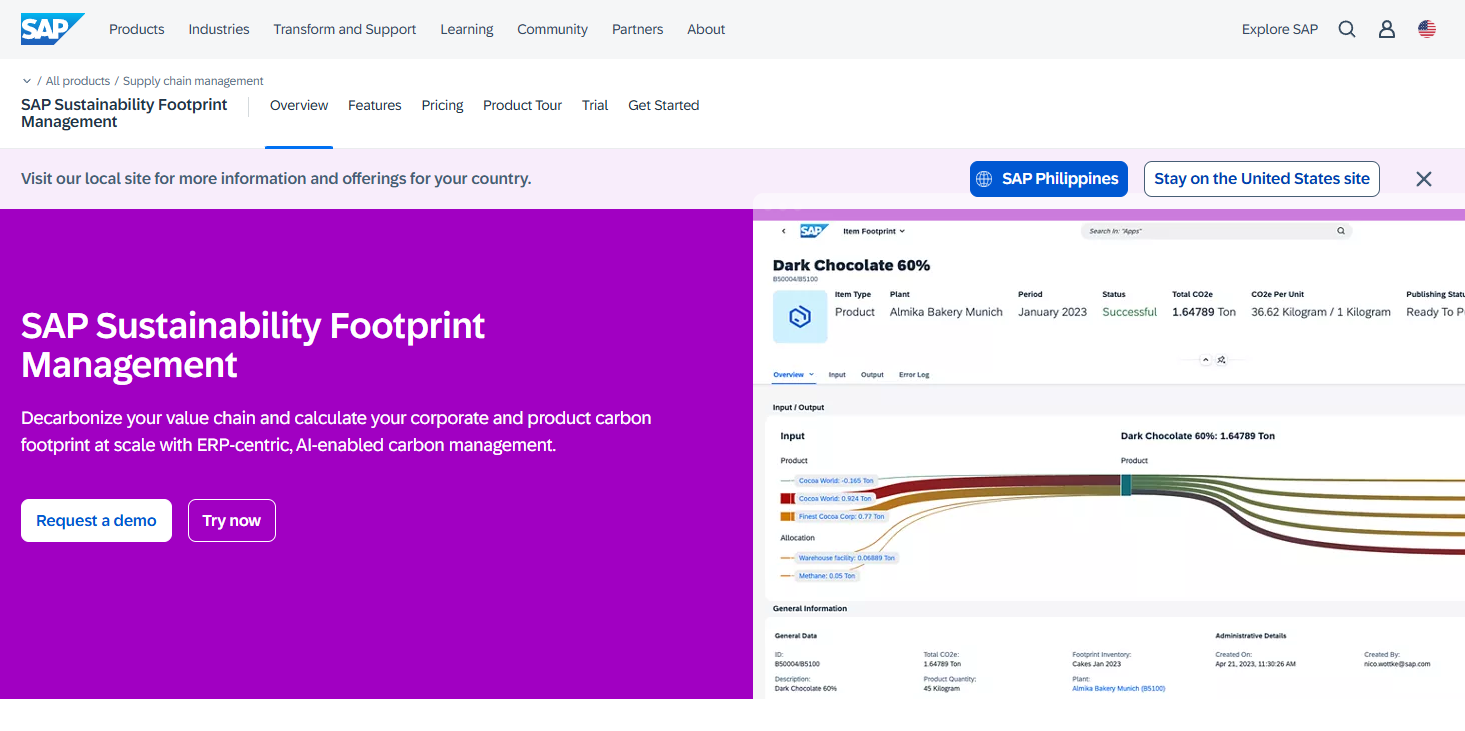Click the Warehouse facility: 0.06889 Ton label
The width and height of the screenshot is (1465, 731).
click(847, 558)
